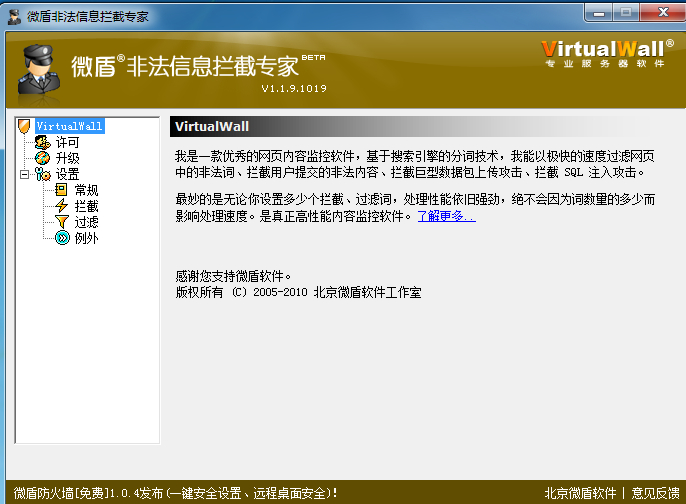Open the 例外 settings page
Screen dimensions: 686x504
click(86, 238)
